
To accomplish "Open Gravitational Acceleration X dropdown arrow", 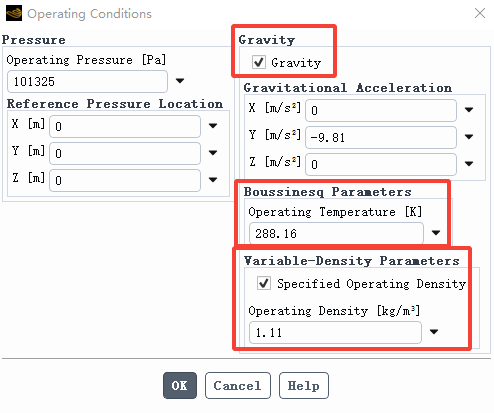I will 469,110.
